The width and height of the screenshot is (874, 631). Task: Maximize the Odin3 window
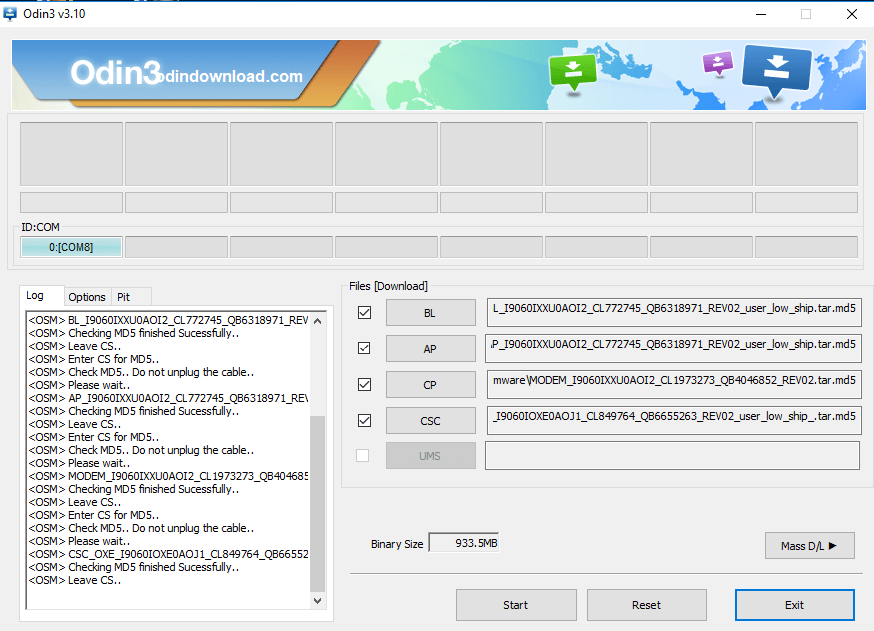806,14
